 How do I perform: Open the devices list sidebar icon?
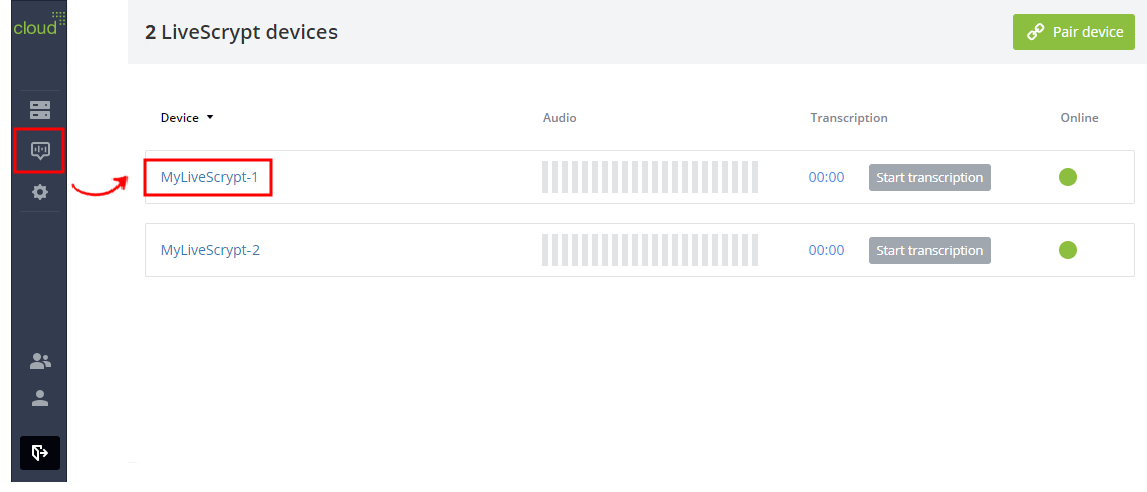[x=40, y=110]
